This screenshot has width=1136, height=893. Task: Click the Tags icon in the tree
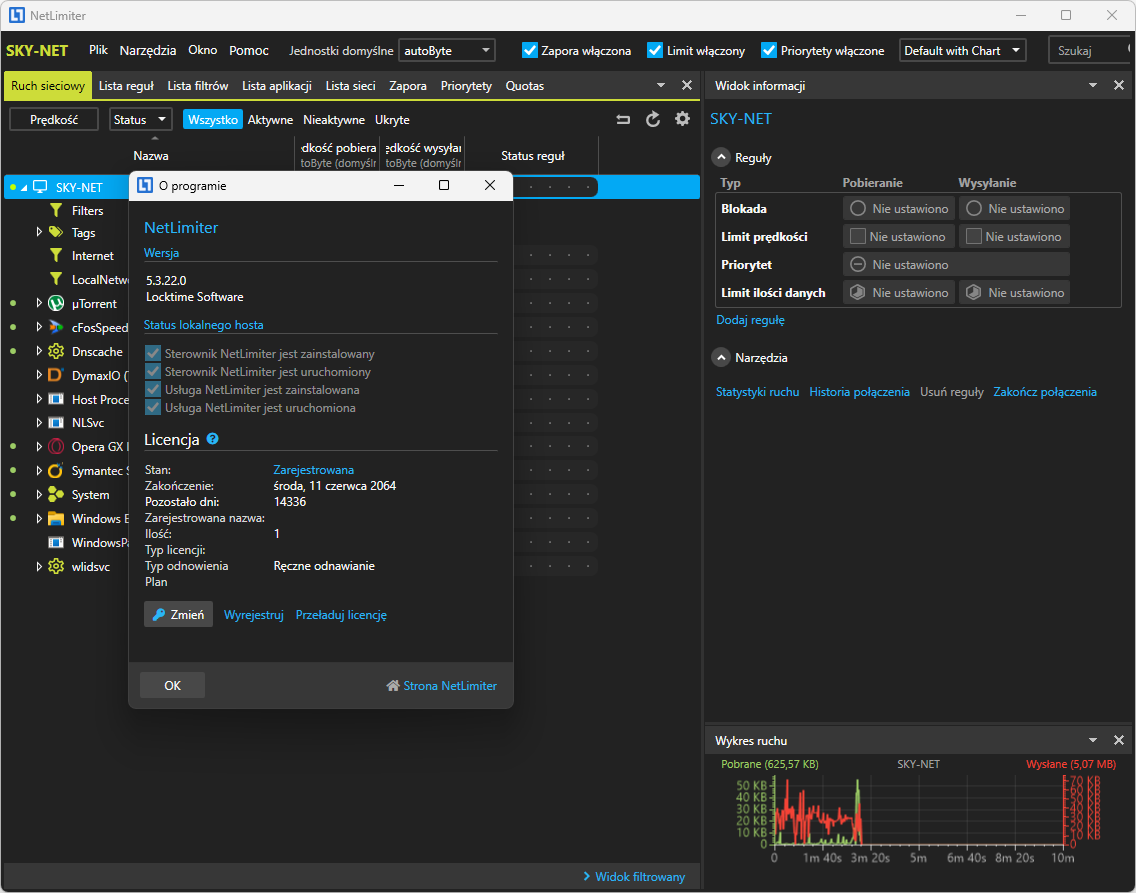[x=56, y=232]
